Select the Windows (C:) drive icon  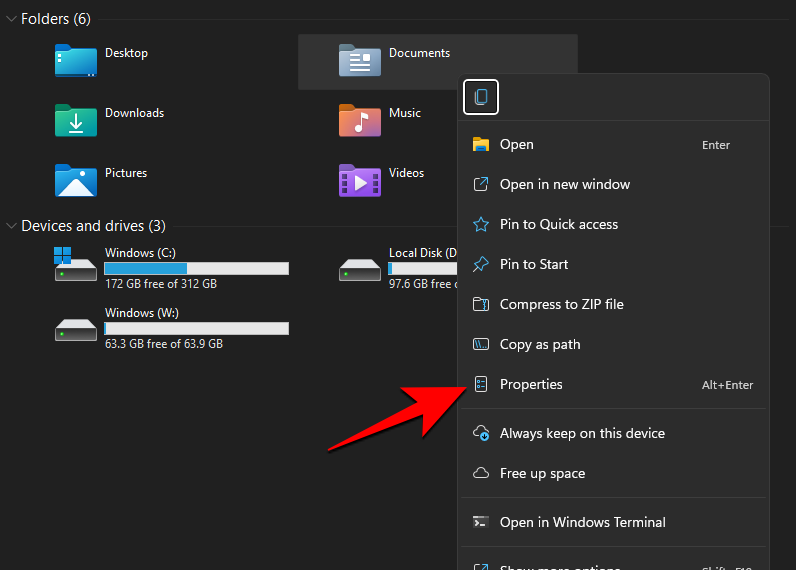tap(75, 264)
